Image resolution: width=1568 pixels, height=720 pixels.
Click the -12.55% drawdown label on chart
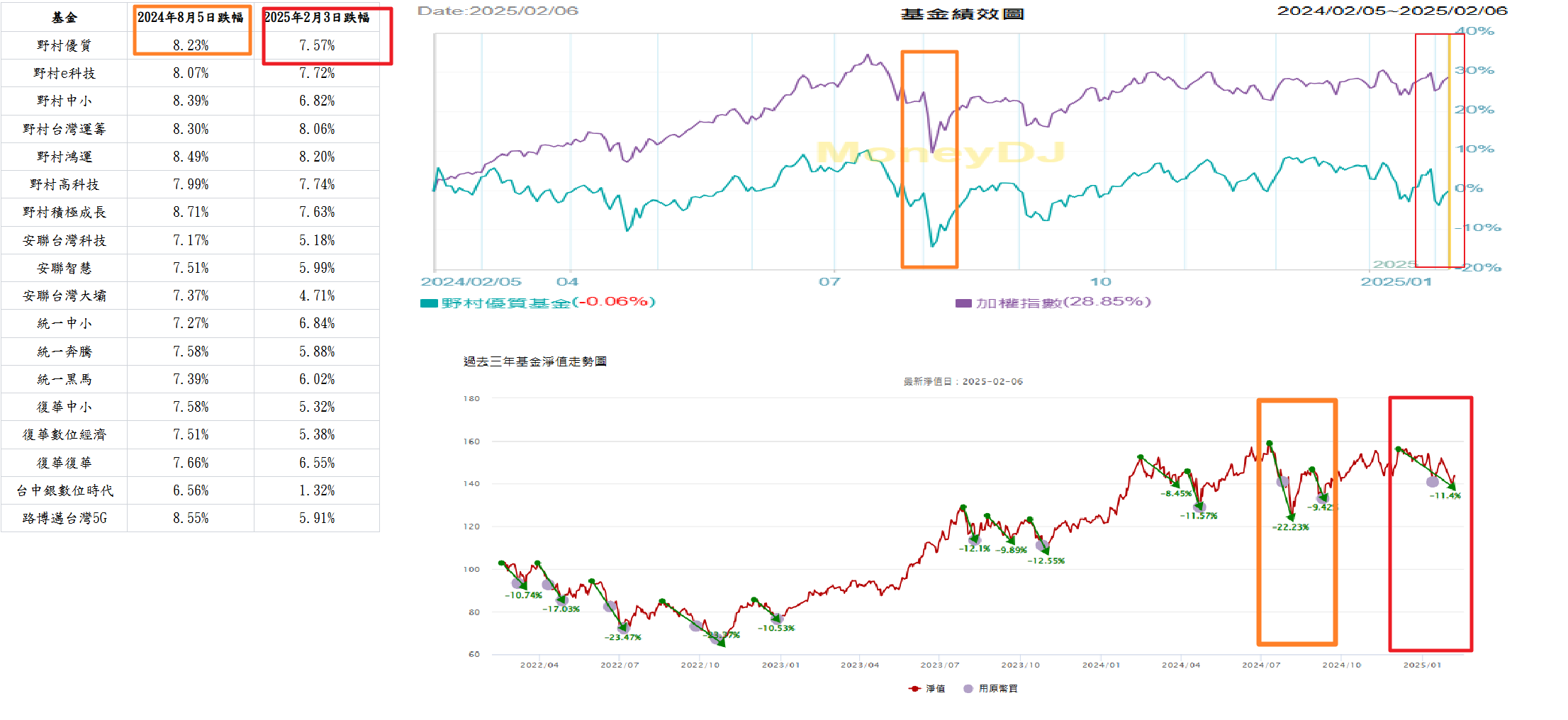1046,561
